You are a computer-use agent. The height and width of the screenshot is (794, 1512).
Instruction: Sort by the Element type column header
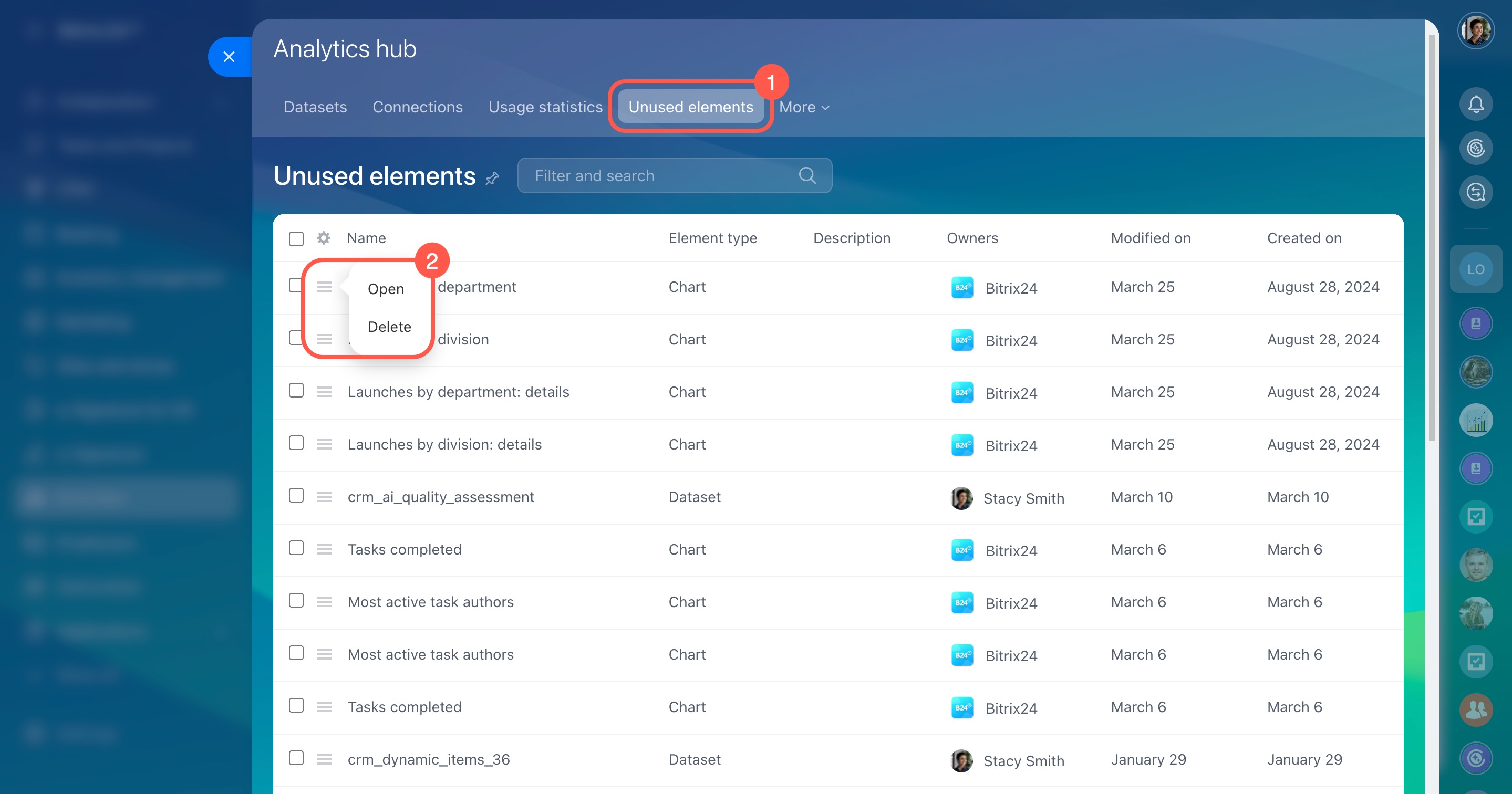point(712,238)
